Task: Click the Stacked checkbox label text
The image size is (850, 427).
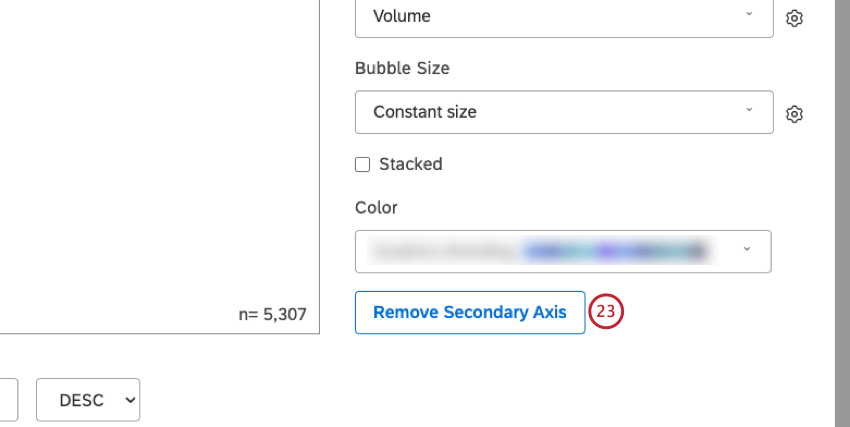Action: 410,164
